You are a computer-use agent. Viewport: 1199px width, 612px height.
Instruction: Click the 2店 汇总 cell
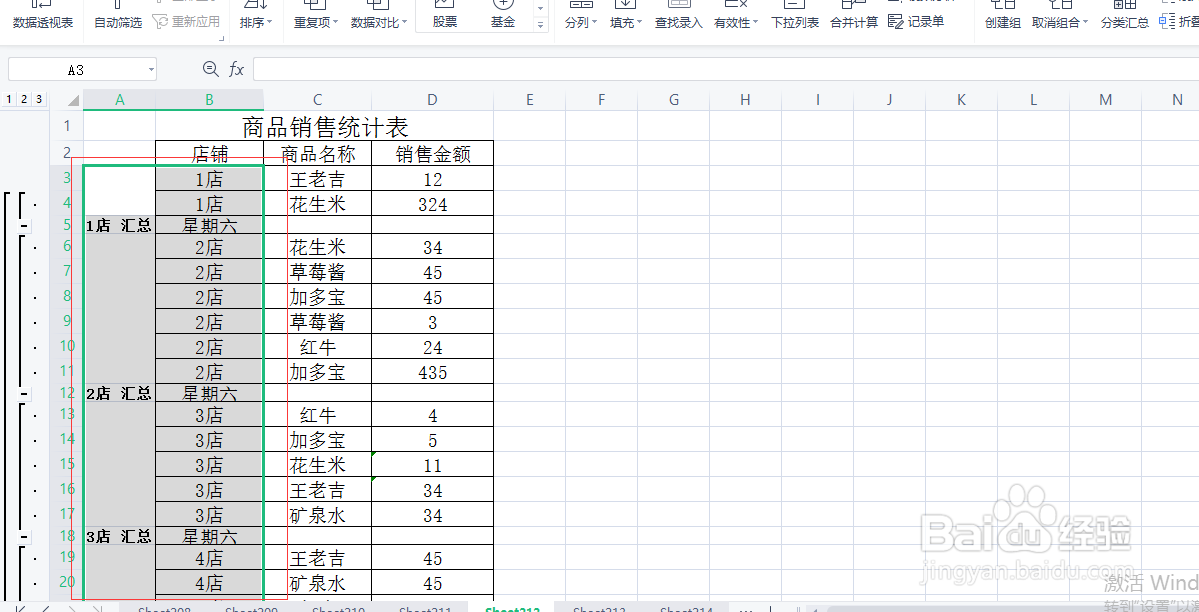(119, 392)
